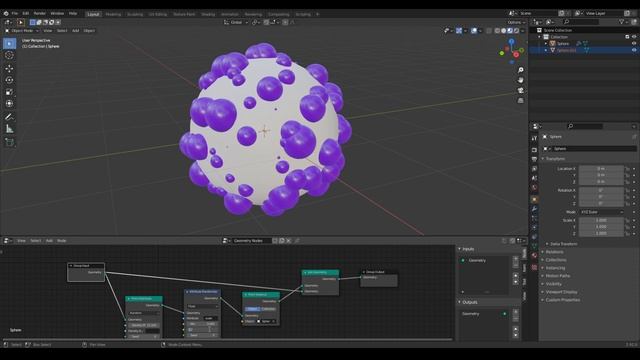
Task: Select the Annotate pencil tool
Action: click(x=9, y=117)
